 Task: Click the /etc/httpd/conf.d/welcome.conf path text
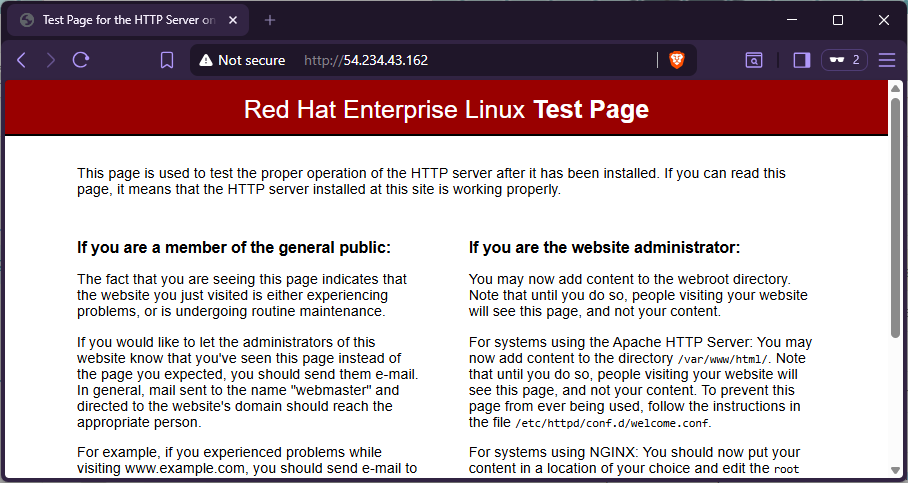612,423
